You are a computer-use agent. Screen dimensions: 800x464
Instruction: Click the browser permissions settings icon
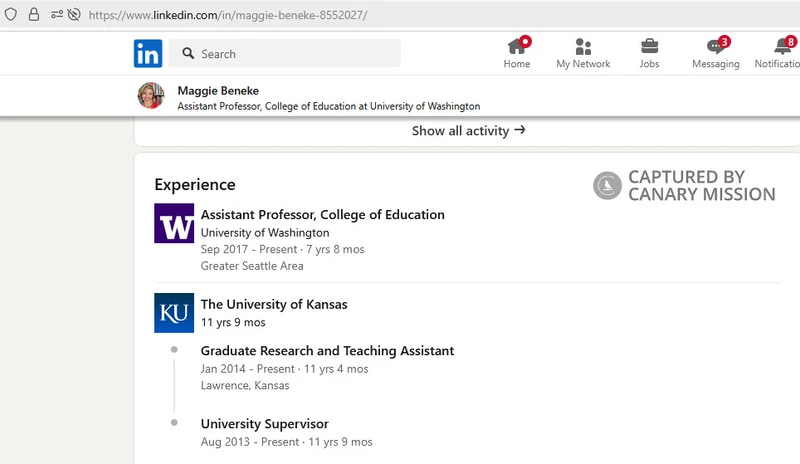56,14
